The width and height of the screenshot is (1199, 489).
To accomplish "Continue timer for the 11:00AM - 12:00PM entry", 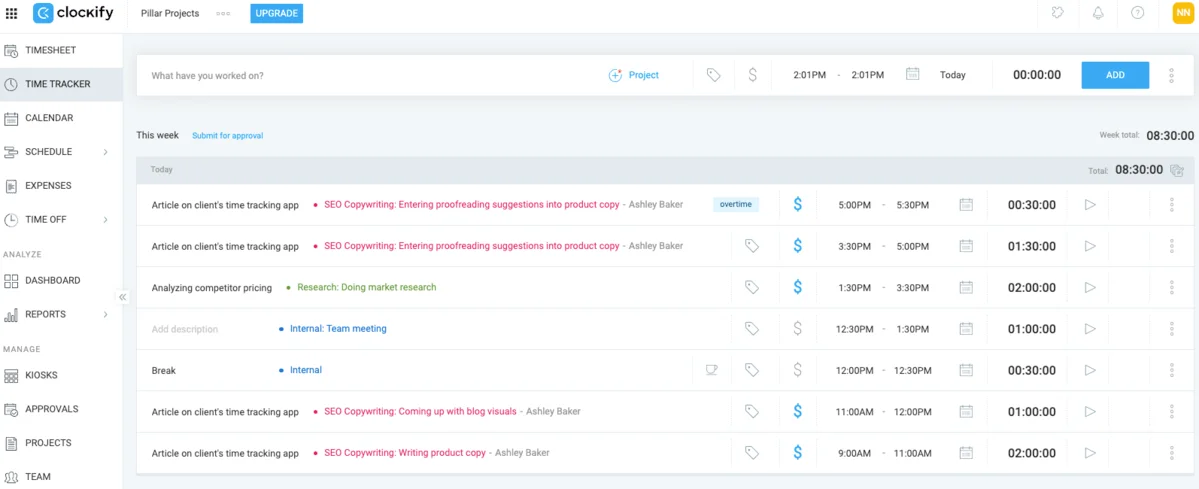I will 1090,411.
